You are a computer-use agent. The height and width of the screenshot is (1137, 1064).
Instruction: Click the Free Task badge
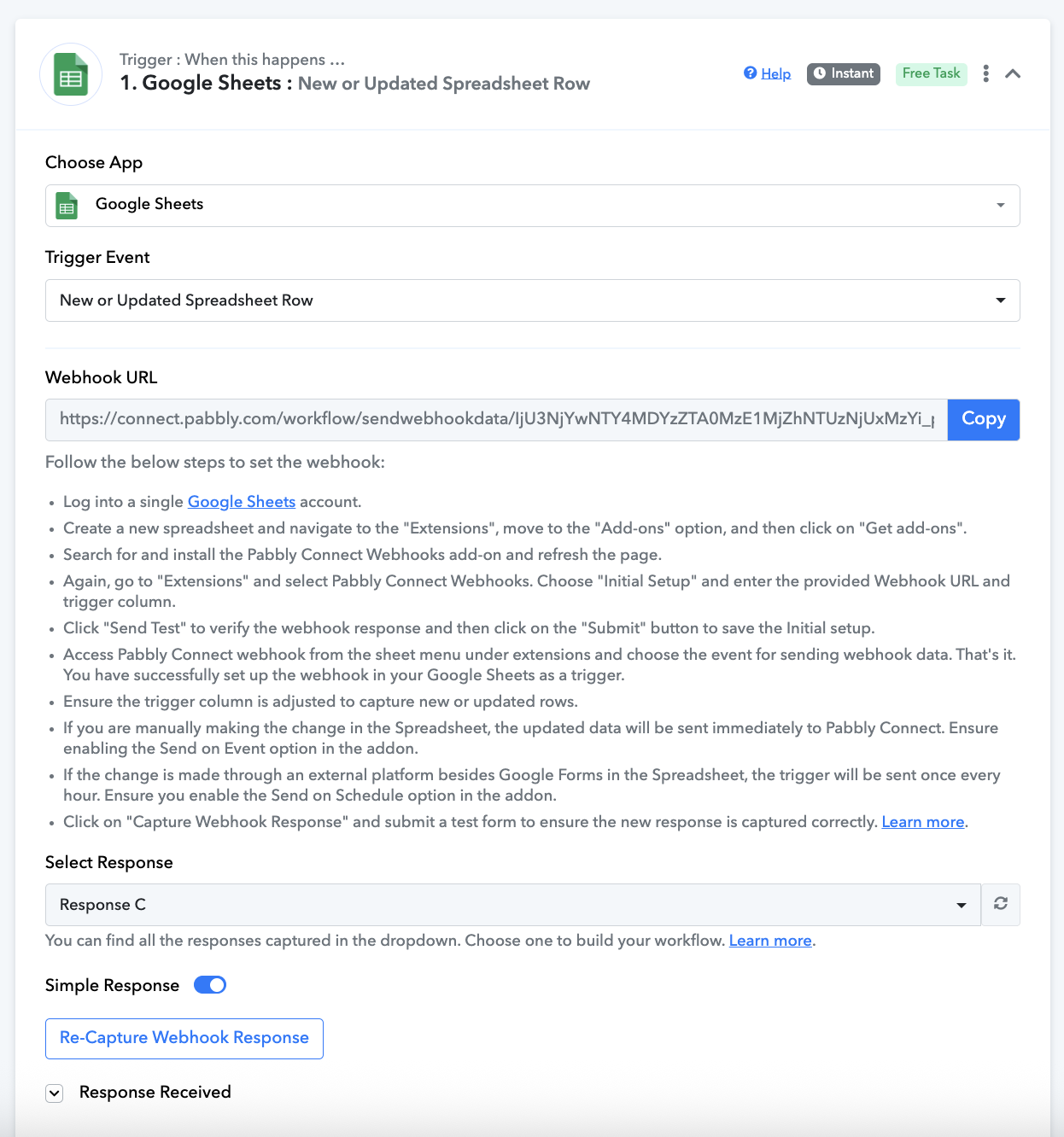[932, 73]
